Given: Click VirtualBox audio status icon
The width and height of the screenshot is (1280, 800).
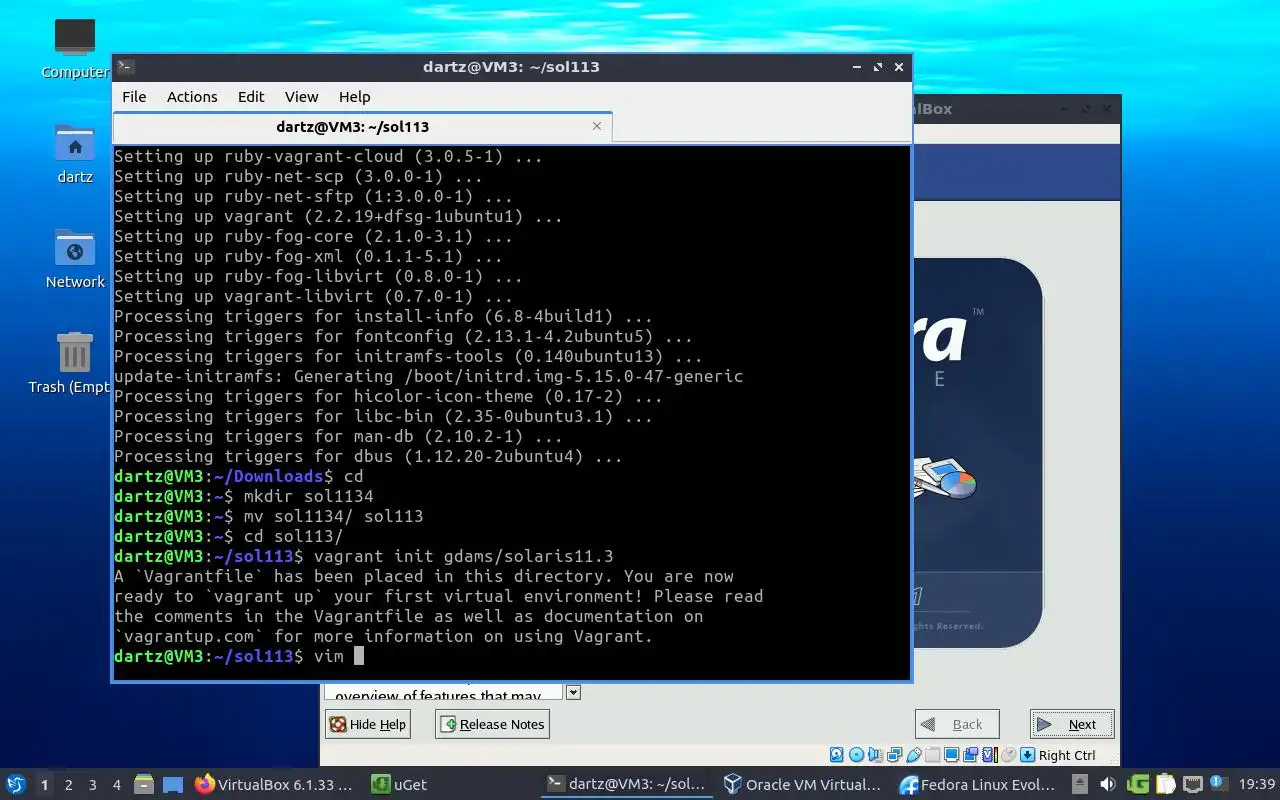Looking at the screenshot, I should pyautogui.click(x=875, y=755).
